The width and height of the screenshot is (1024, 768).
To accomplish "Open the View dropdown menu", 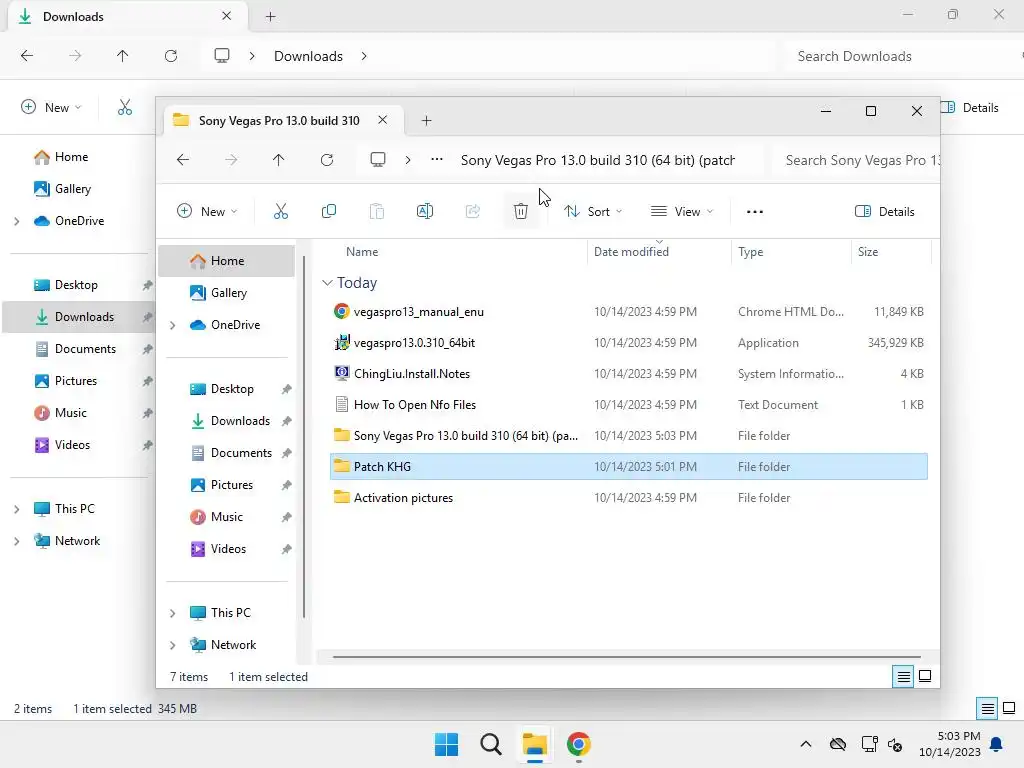I will (682, 212).
